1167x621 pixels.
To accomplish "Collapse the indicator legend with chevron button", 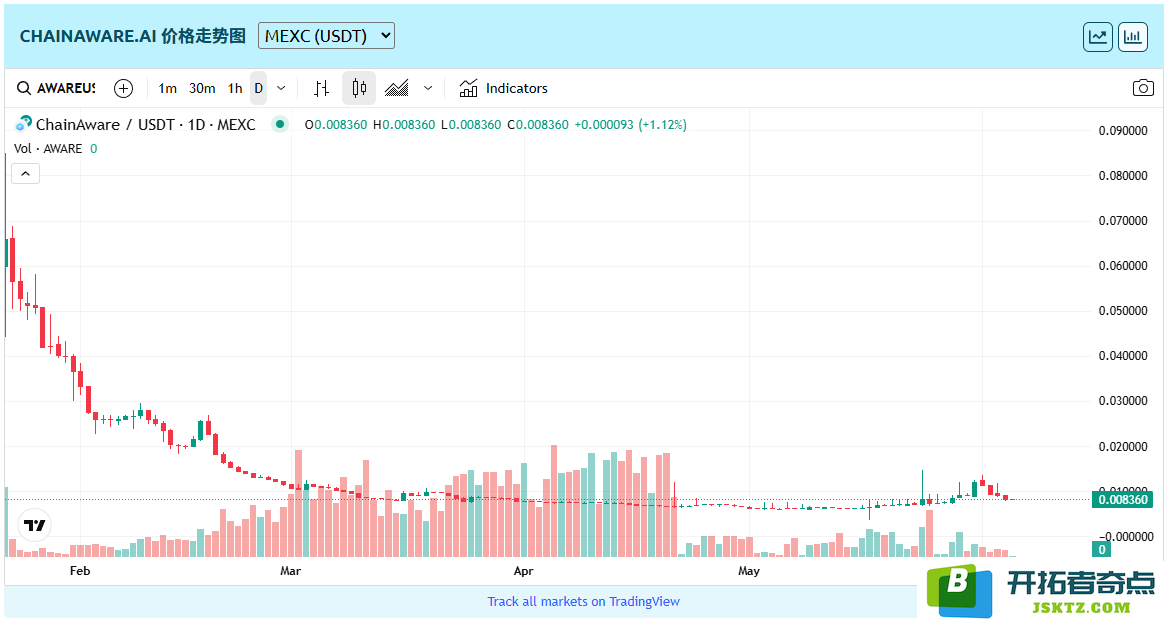I will [x=25, y=174].
